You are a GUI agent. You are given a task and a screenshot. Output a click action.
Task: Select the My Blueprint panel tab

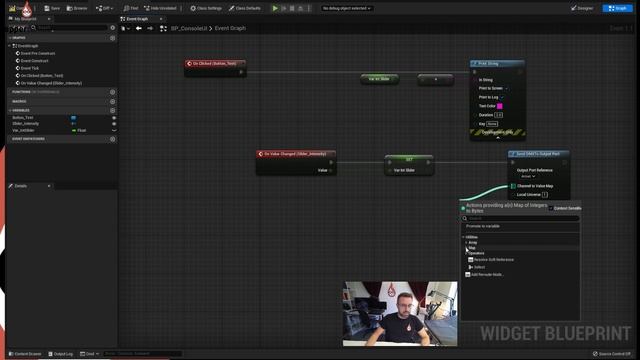25,19
